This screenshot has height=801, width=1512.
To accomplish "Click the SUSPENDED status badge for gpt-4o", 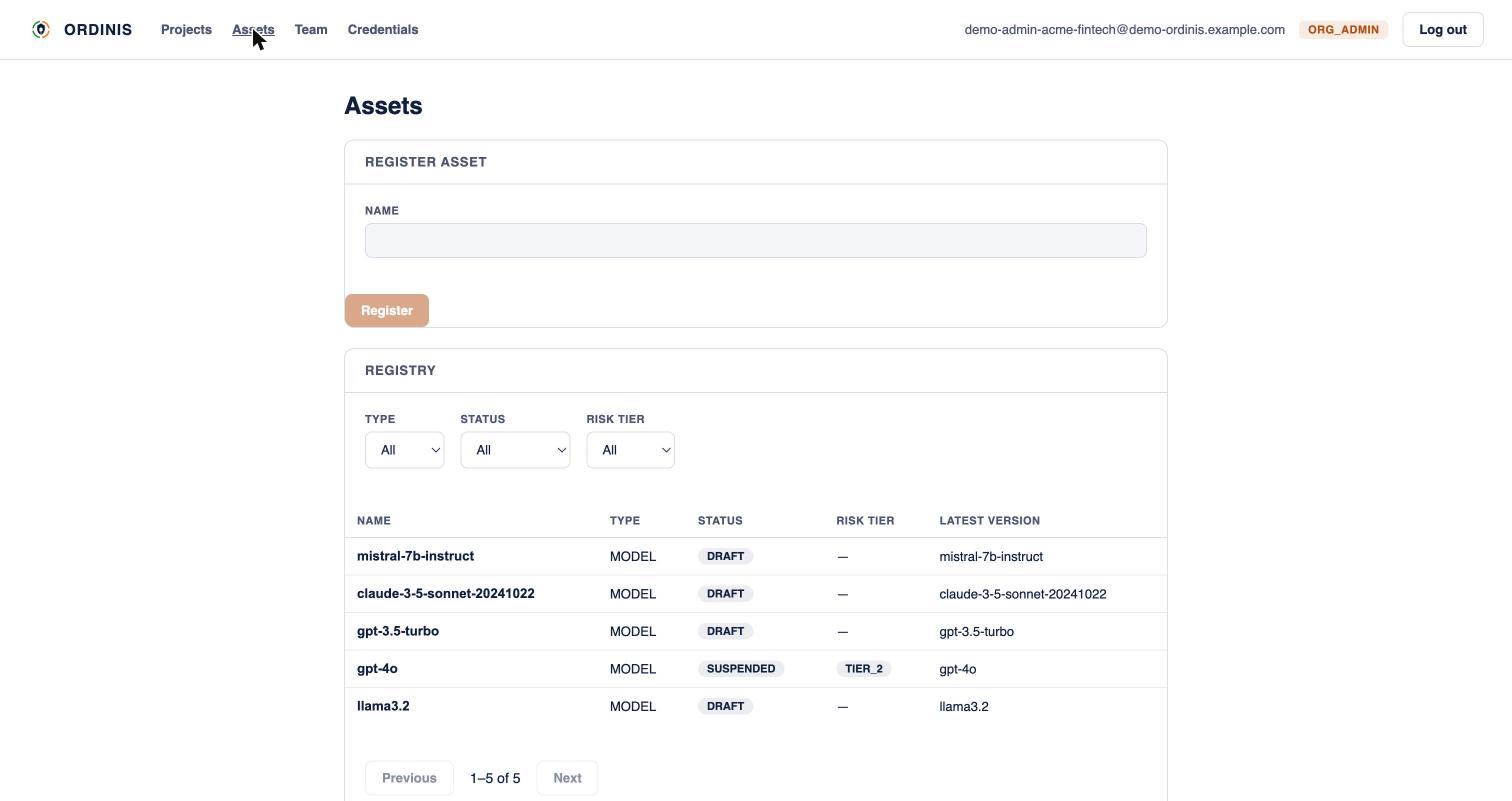I will point(741,669).
